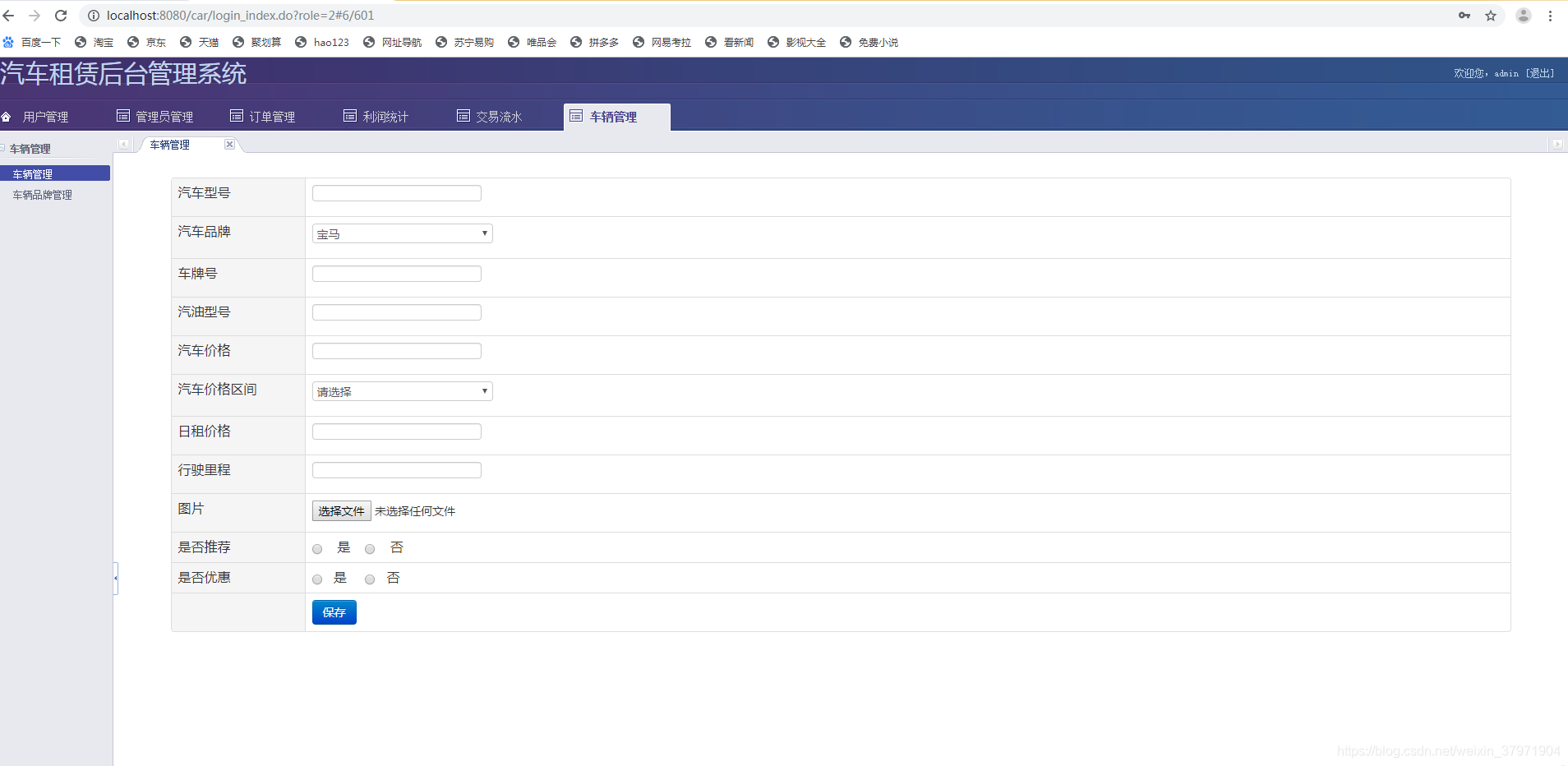Click the 退出 logout link
This screenshot has width=1568, height=766.
pos(1540,73)
